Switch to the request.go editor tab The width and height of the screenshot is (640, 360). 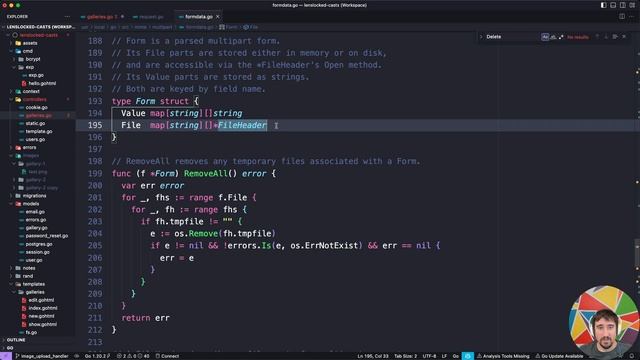(151, 17)
